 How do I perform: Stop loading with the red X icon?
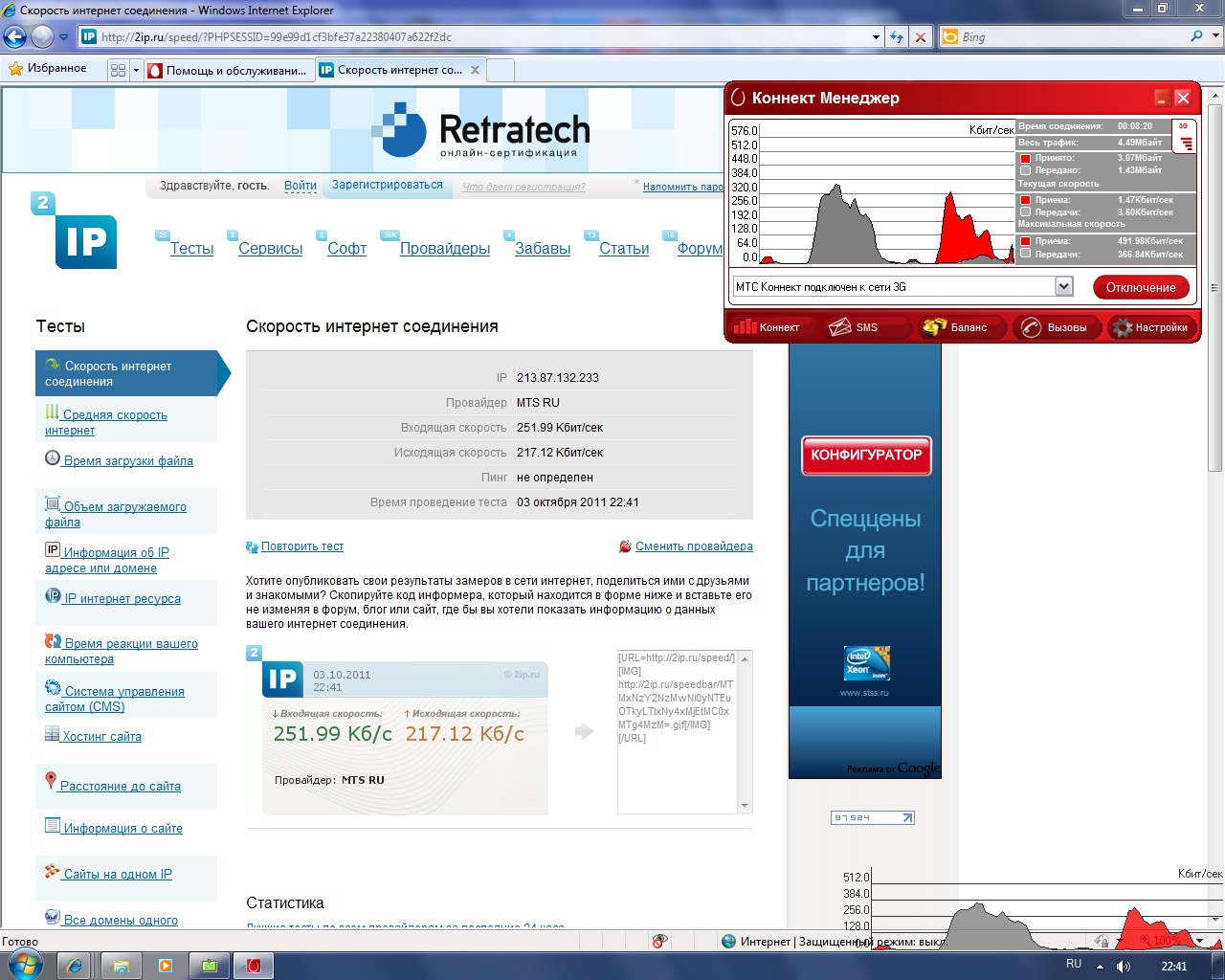tap(921, 37)
